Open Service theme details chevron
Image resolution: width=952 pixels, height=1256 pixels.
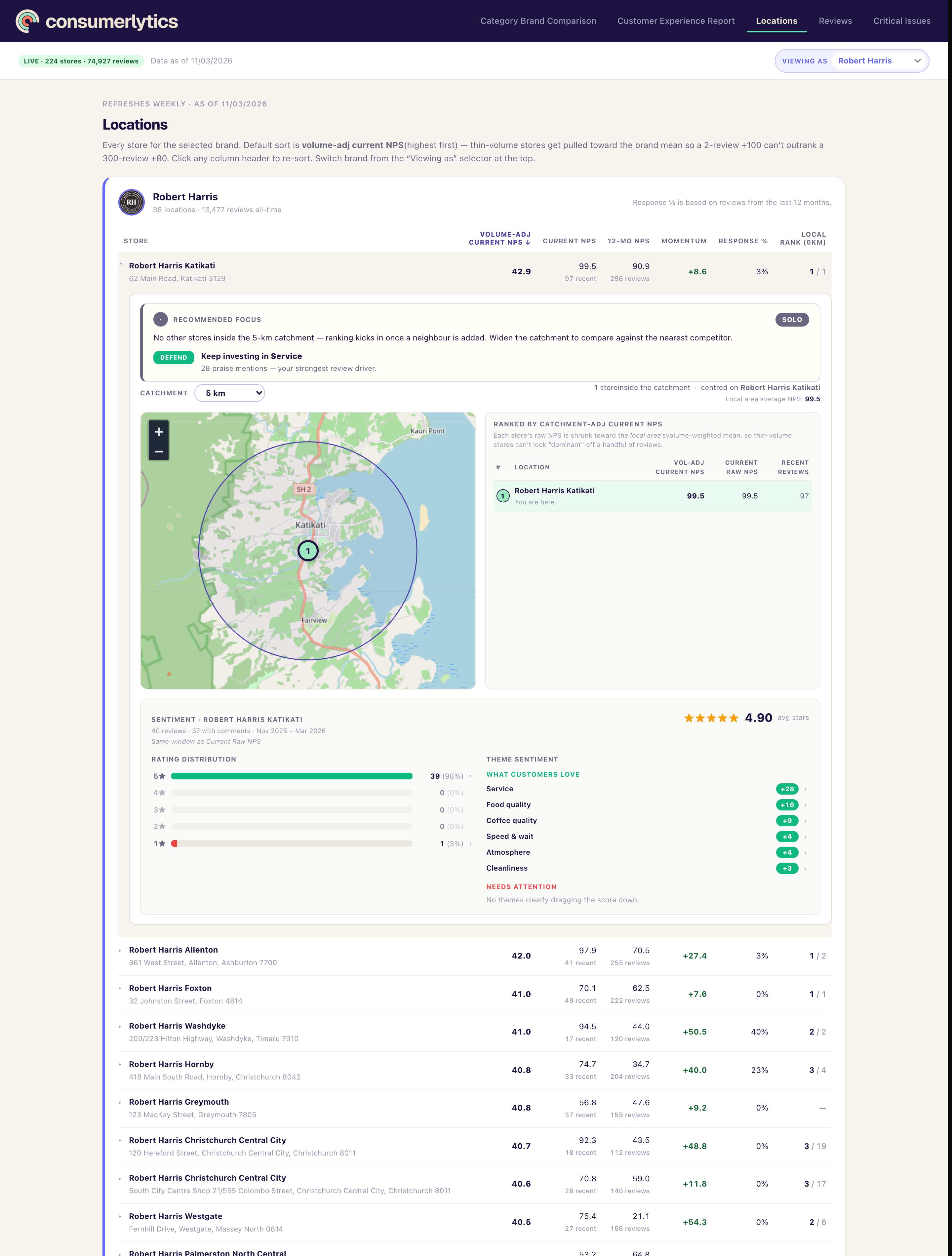[806, 789]
